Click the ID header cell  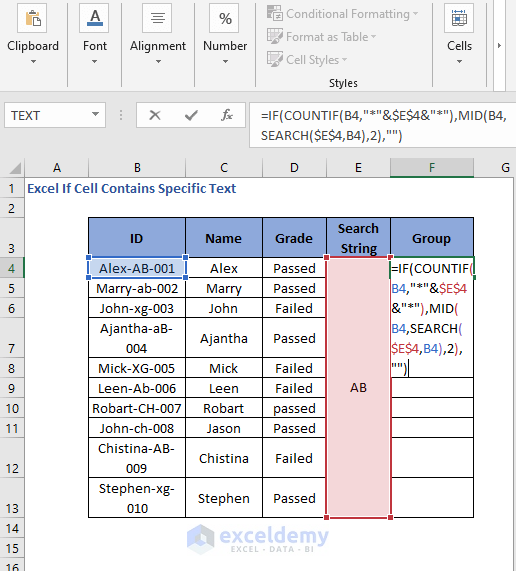pyautogui.click(x=137, y=238)
